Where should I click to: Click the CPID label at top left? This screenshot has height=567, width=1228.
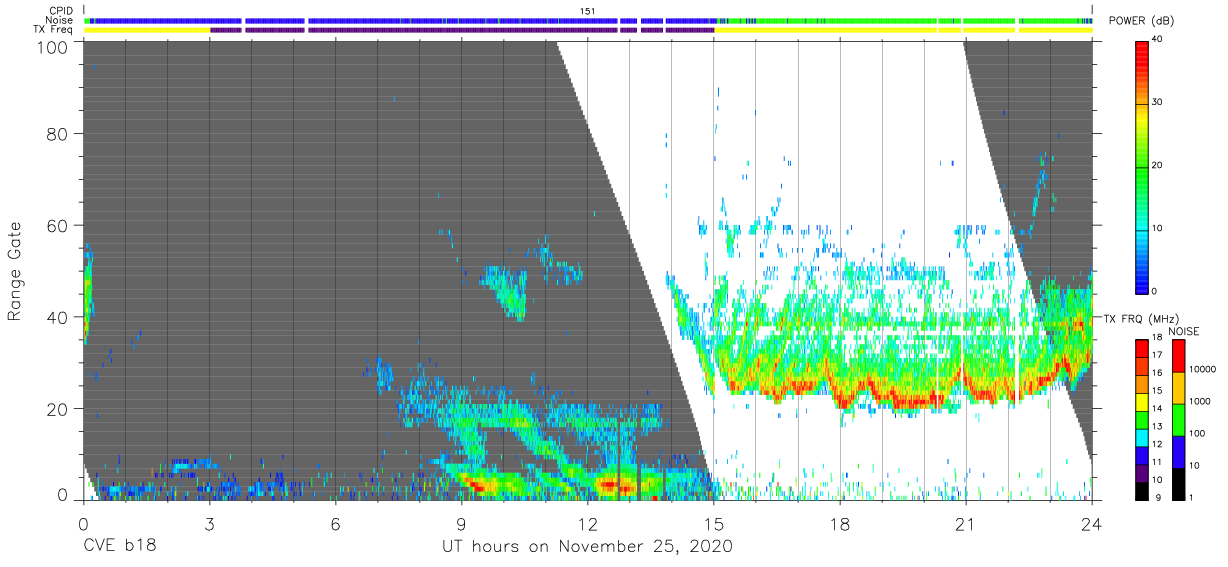[61, 11]
